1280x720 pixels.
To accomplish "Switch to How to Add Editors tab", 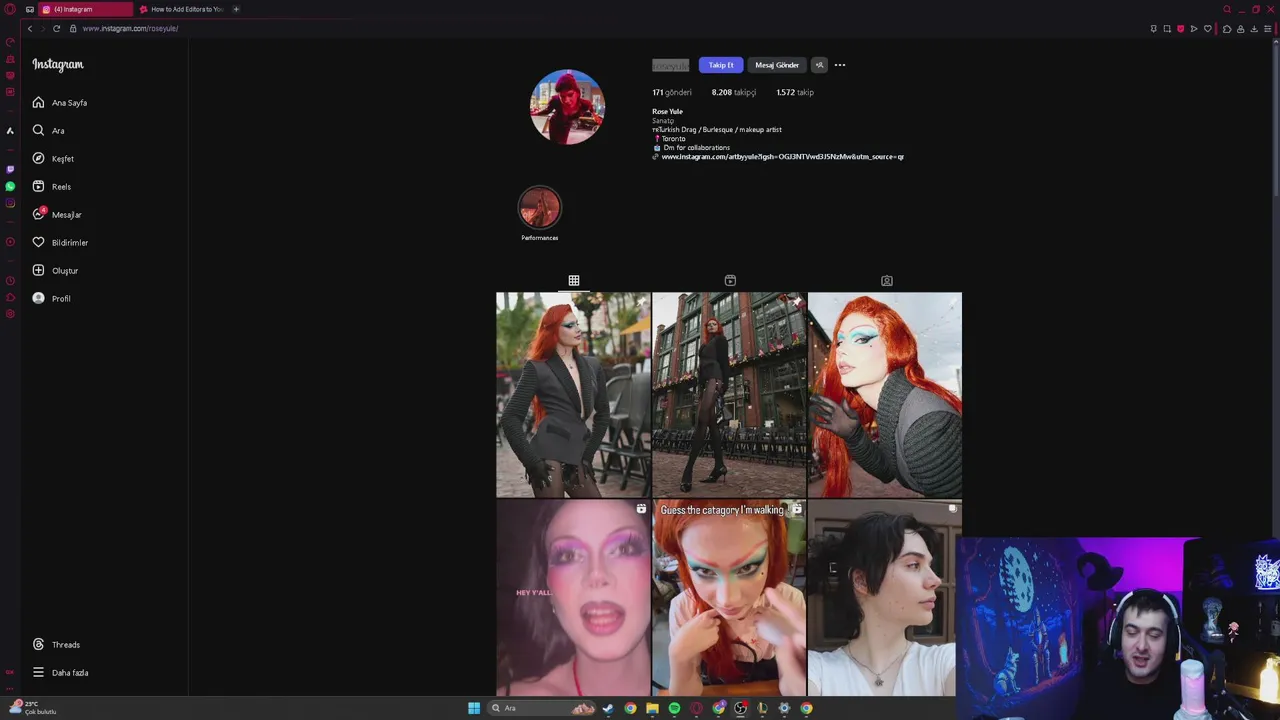I will point(181,9).
